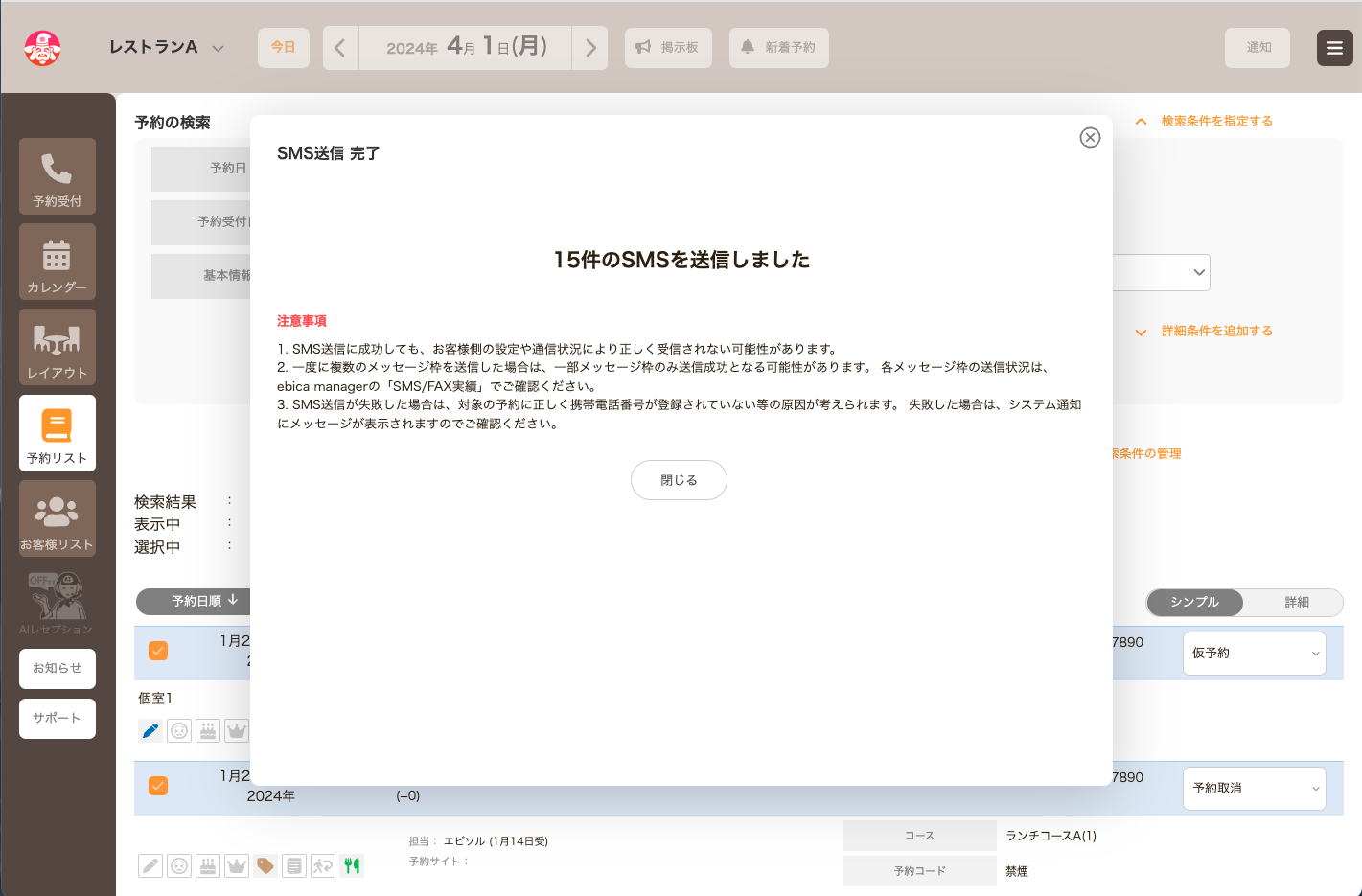Click blue pencil edit icon in 個室1 row

point(150,731)
